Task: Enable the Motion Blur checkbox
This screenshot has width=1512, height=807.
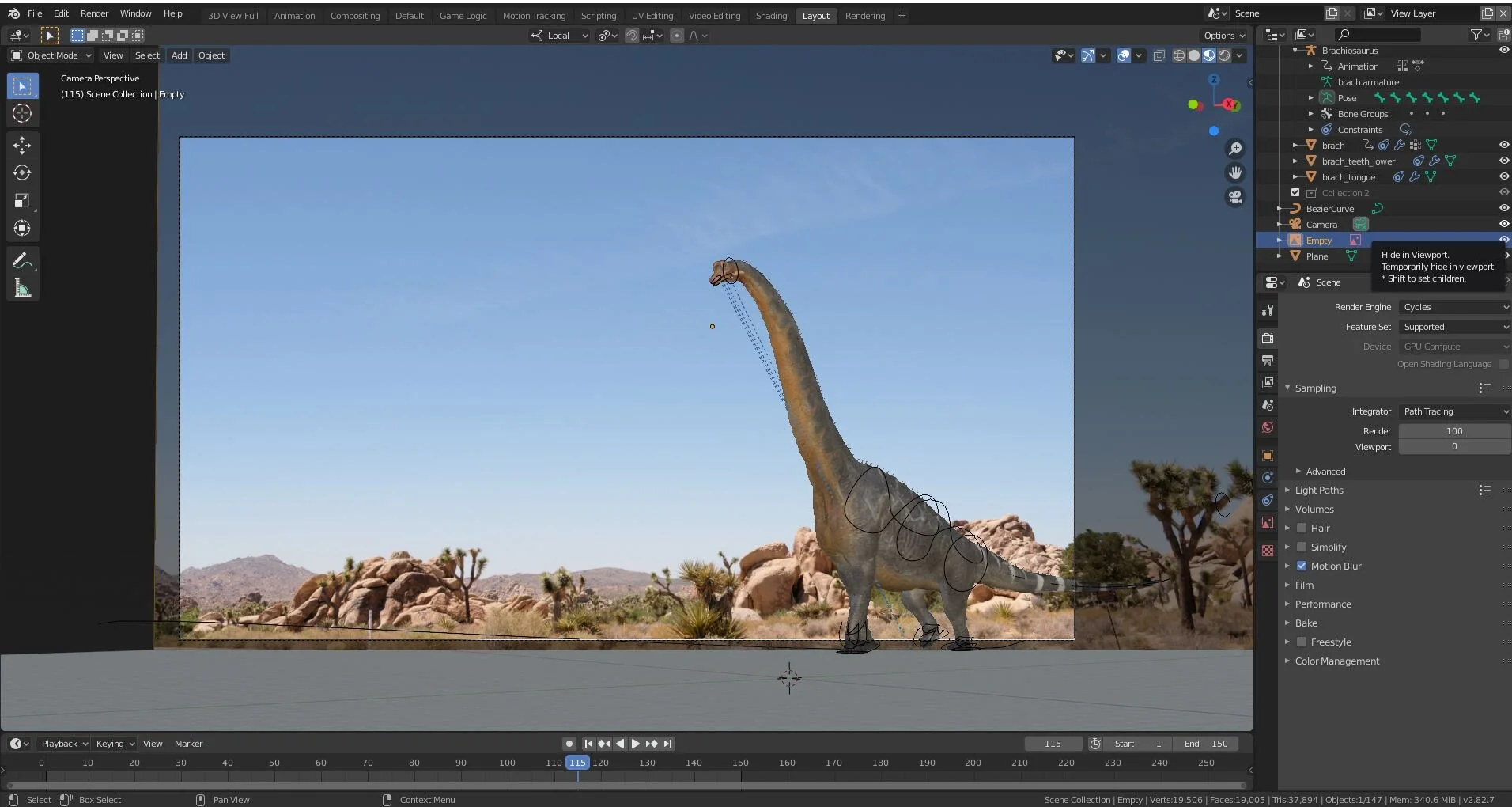Action: pyautogui.click(x=1302, y=566)
